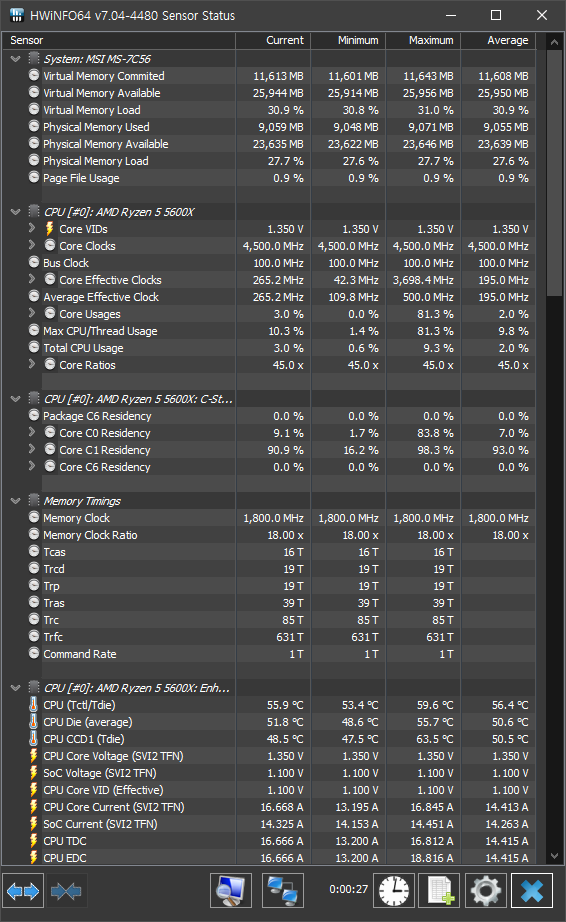Maximize the HWiNFO64 Sensor Status window
The width and height of the screenshot is (566, 922).
point(496,15)
